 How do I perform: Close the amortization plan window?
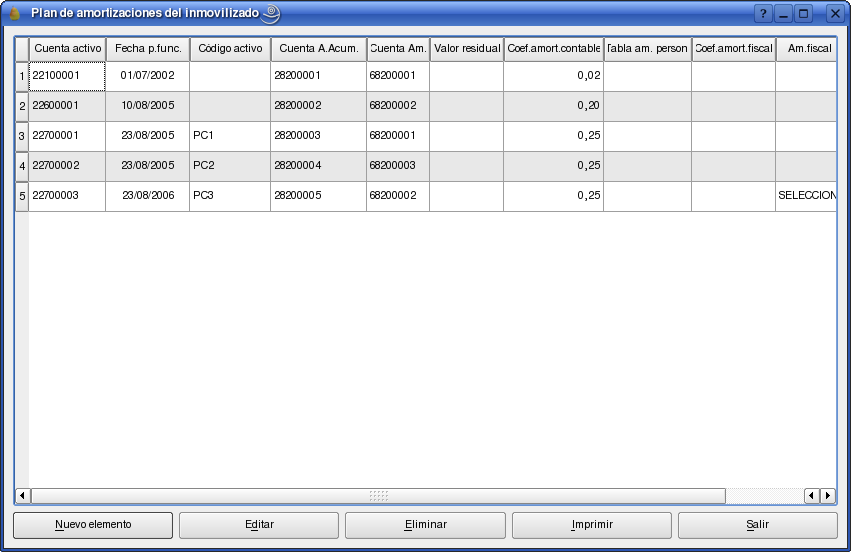point(835,13)
